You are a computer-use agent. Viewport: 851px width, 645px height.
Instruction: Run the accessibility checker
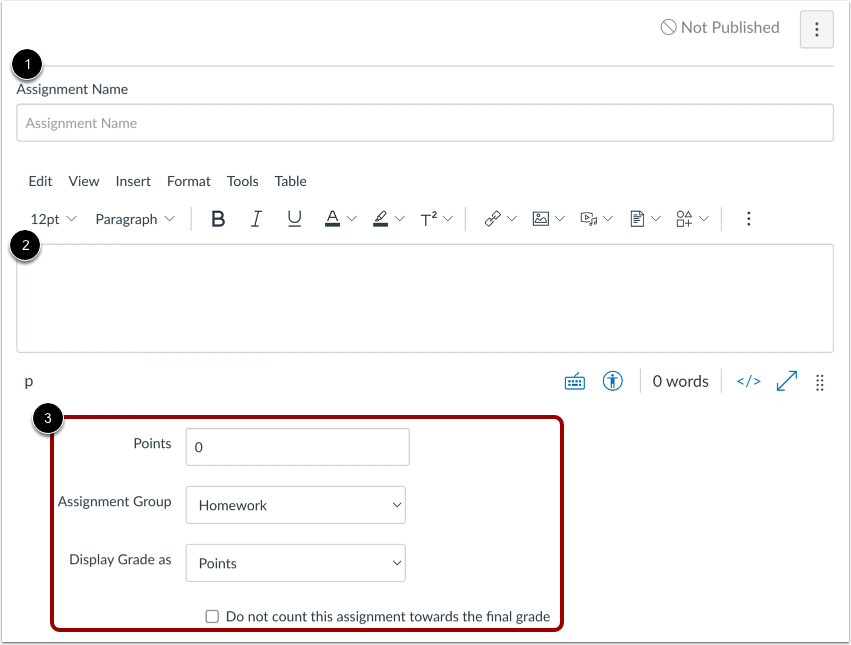pos(612,381)
